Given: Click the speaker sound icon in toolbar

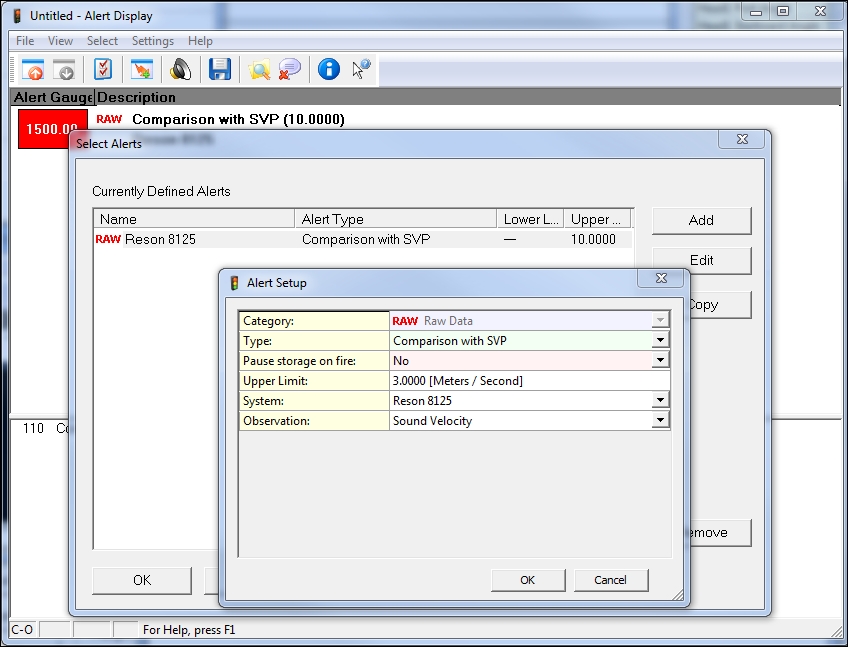Looking at the screenshot, I should [x=180, y=70].
